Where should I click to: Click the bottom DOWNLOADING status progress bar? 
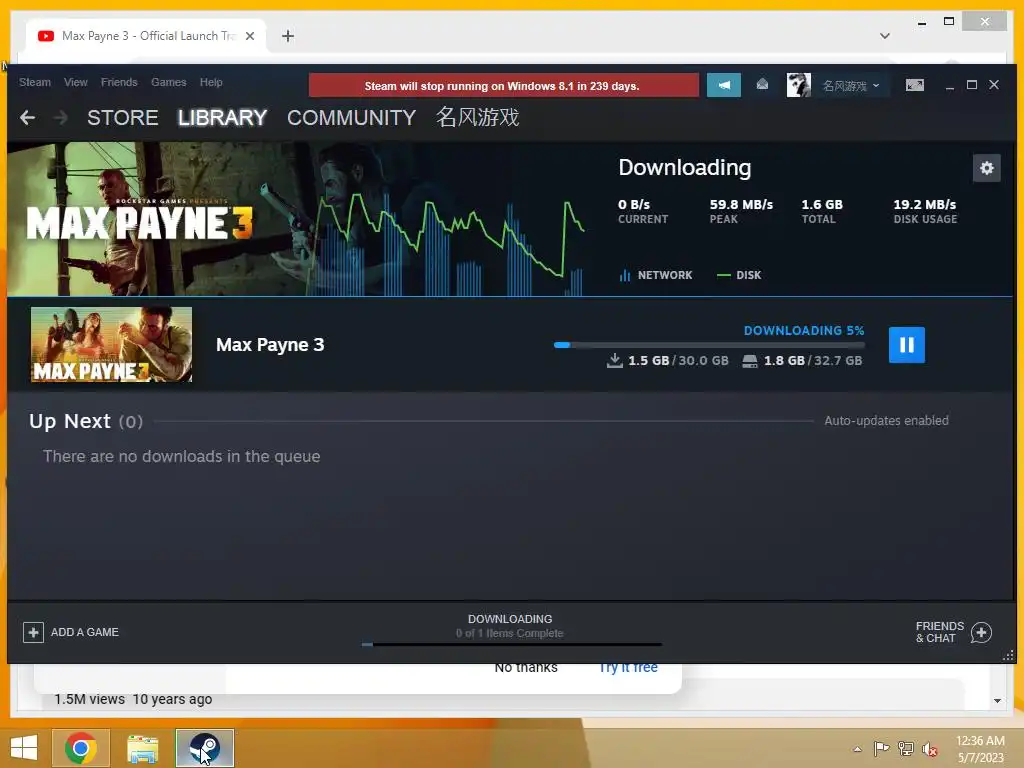(511, 645)
